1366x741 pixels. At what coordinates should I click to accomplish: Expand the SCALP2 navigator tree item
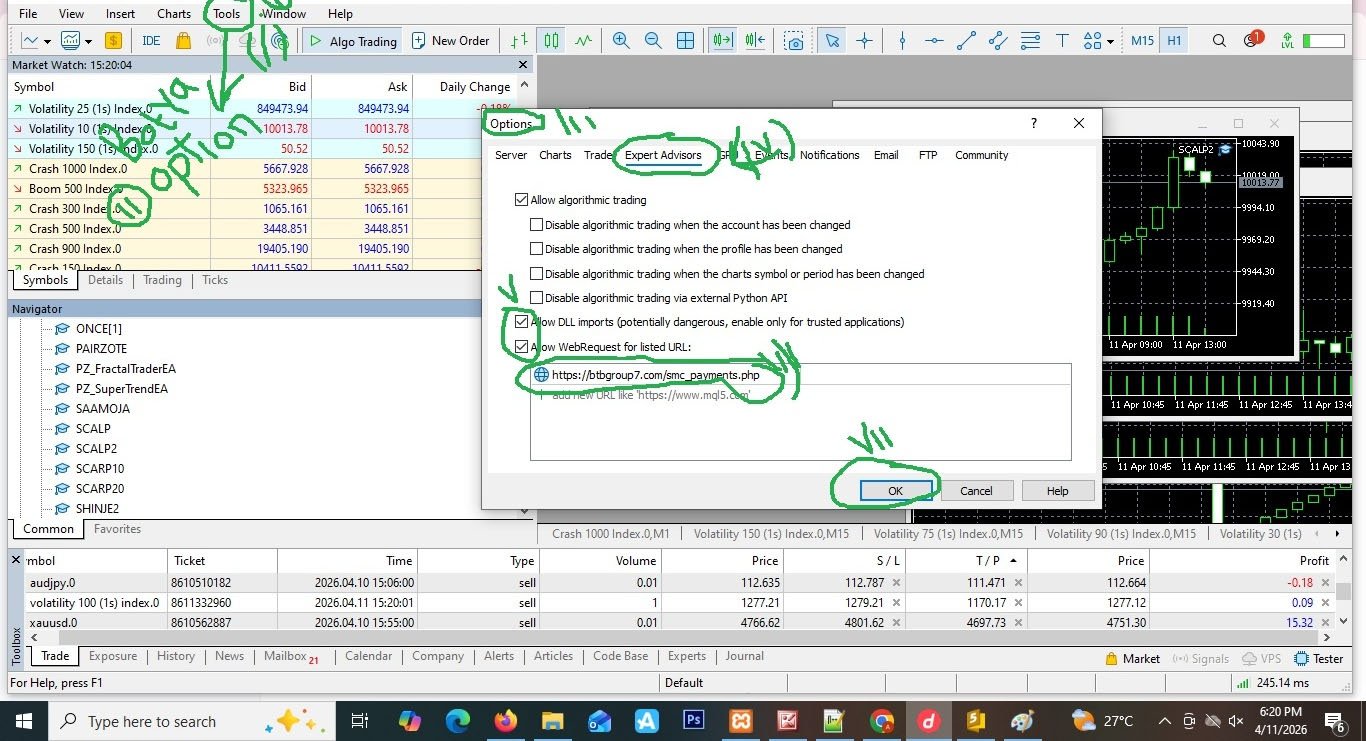click(x=96, y=449)
